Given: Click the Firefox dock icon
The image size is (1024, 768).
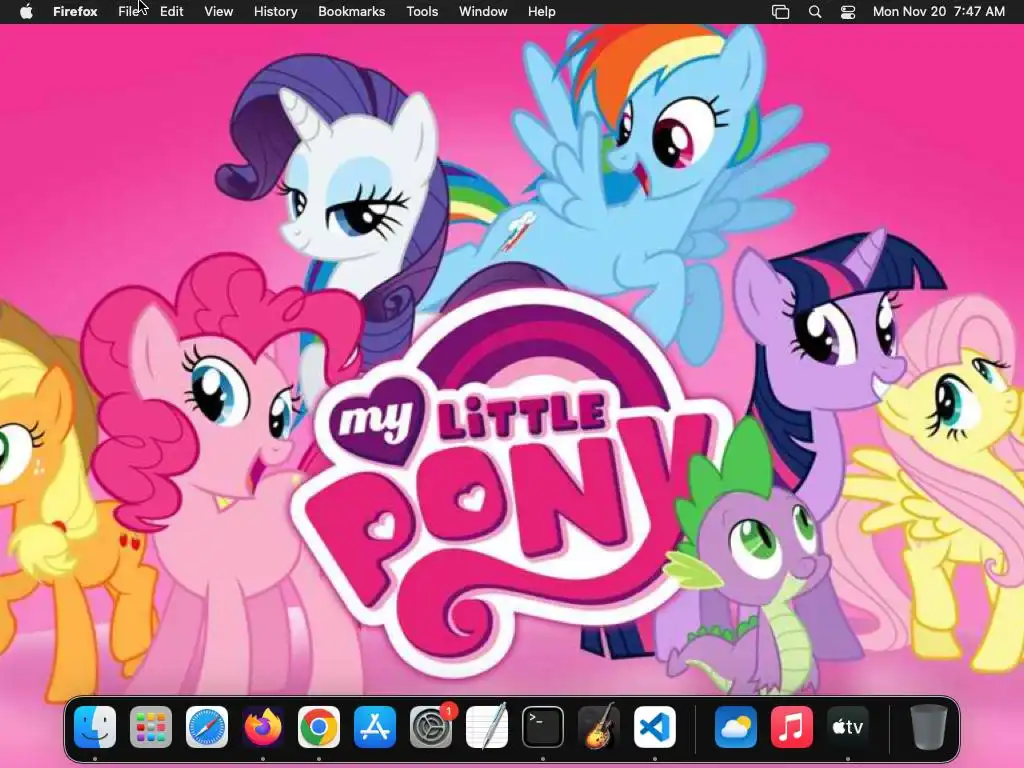Looking at the screenshot, I should (x=263, y=727).
